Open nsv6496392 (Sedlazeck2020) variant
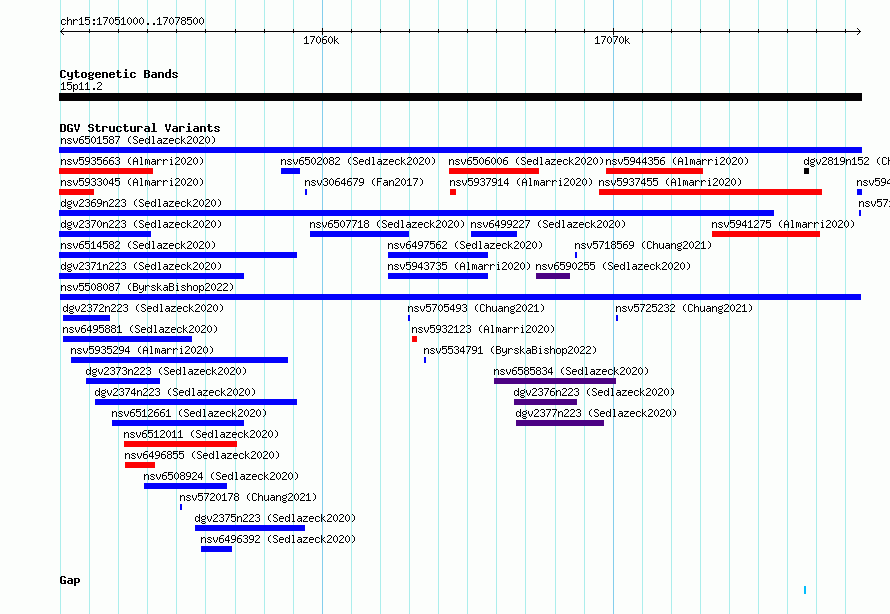Image resolution: width=890 pixels, height=614 pixels. (278, 539)
